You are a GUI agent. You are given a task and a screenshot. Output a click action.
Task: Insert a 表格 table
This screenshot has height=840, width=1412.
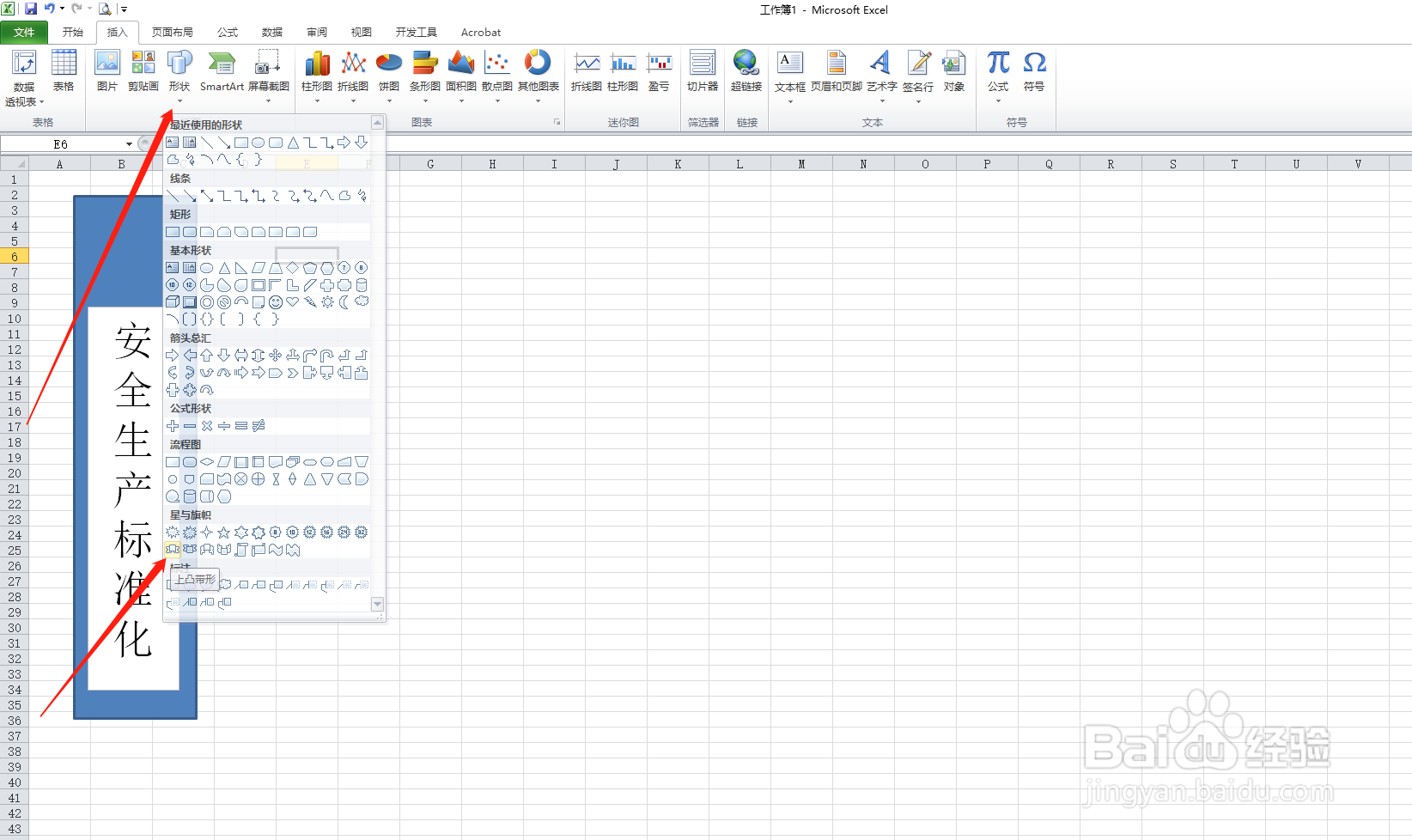(64, 71)
